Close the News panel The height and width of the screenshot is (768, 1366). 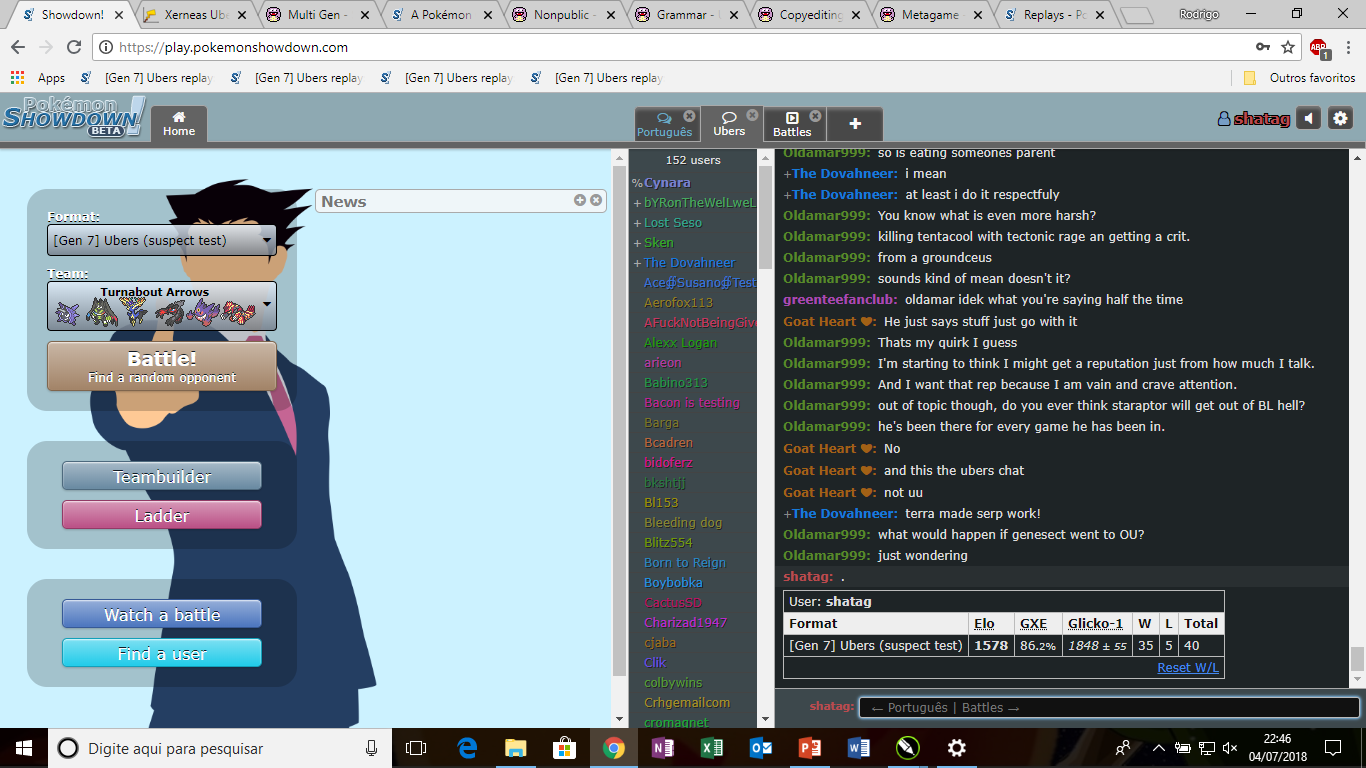(596, 200)
